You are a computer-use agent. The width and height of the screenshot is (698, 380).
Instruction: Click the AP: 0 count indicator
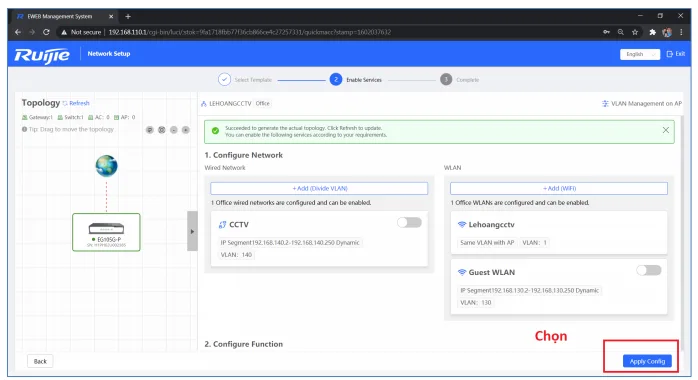[x=125, y=117]
